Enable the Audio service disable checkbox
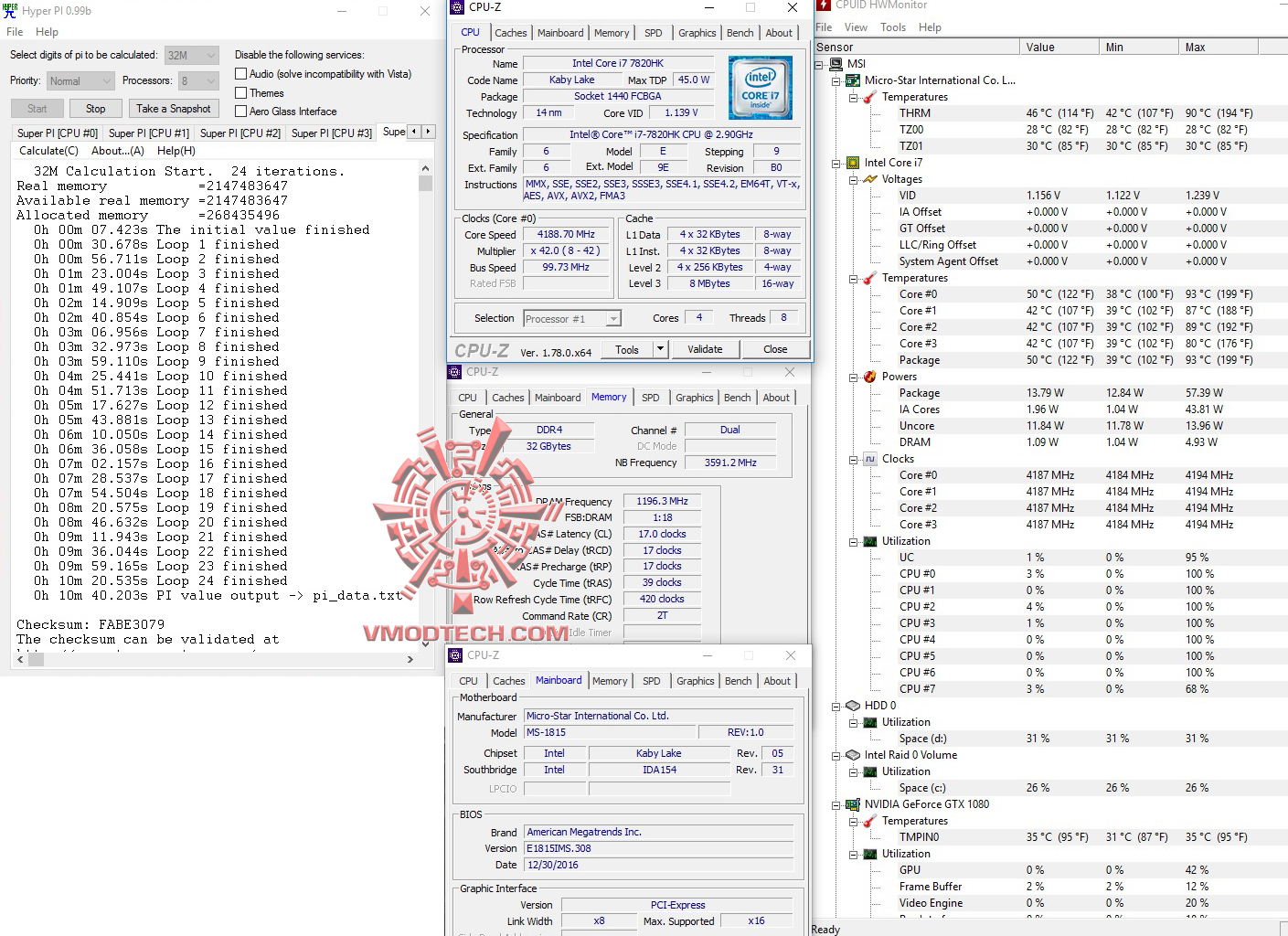Viewport: 1288px width, 936px height. [240, 74]
